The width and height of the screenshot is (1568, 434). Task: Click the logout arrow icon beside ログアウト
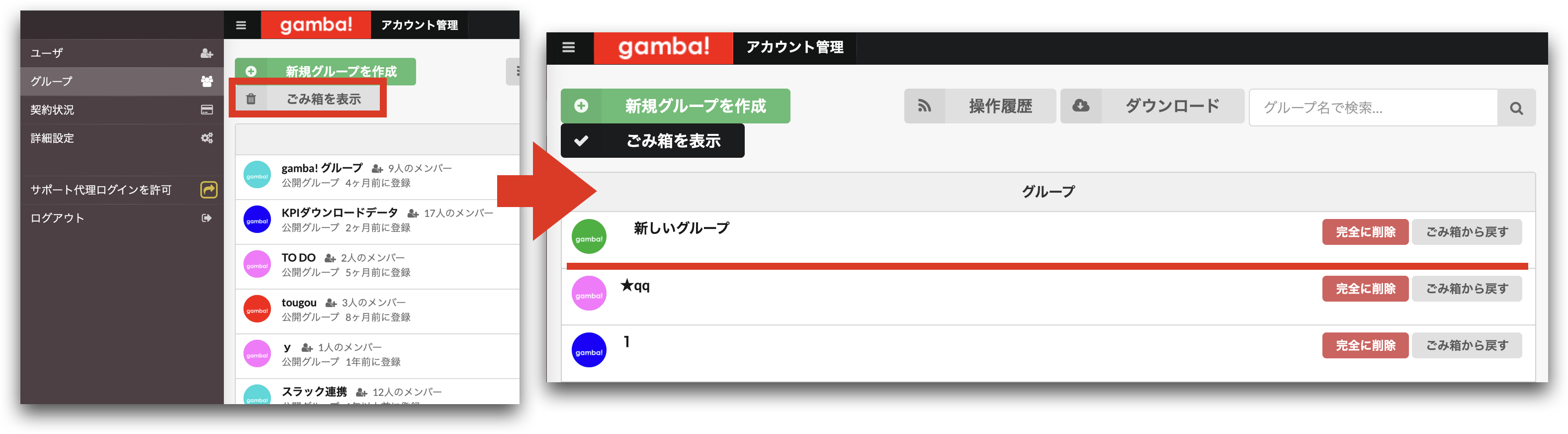(x=207, y=217)
